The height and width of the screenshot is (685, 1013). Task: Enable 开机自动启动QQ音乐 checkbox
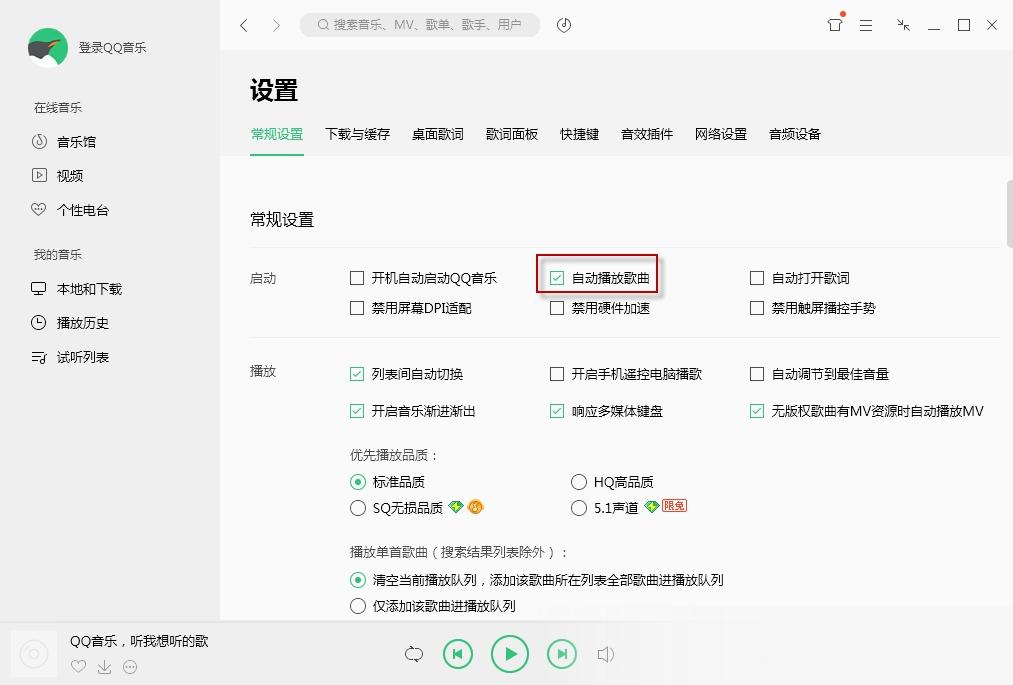pyautogui.click(x=357, y=278)
